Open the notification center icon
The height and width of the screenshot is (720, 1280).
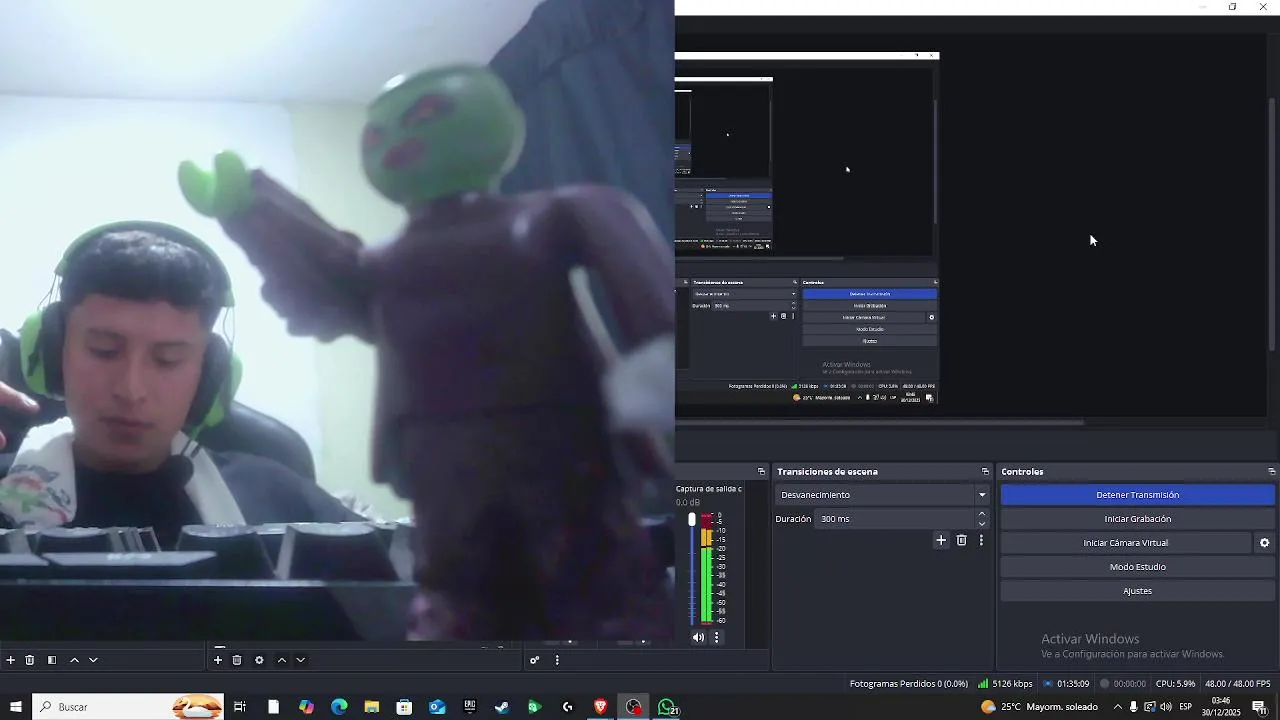click(x=1259, y=707)
